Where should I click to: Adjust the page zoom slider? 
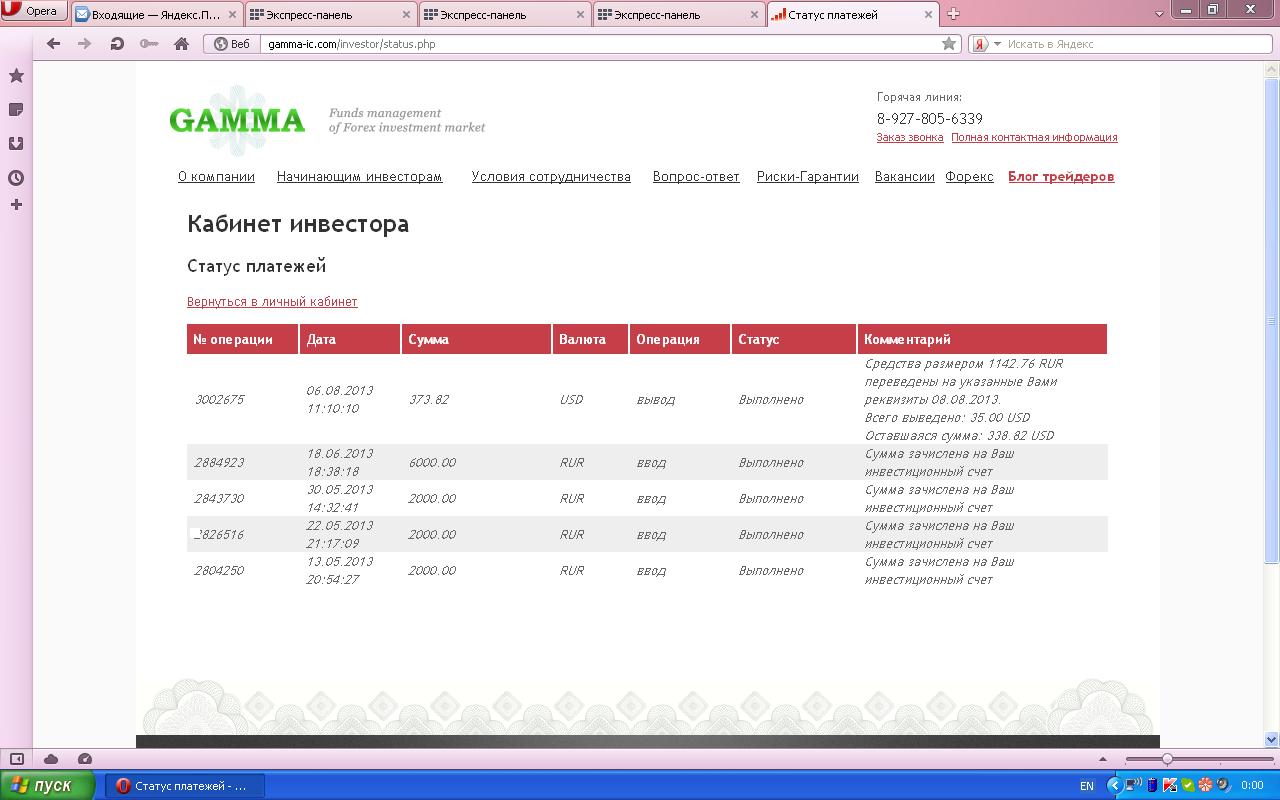coord(1167,759)
